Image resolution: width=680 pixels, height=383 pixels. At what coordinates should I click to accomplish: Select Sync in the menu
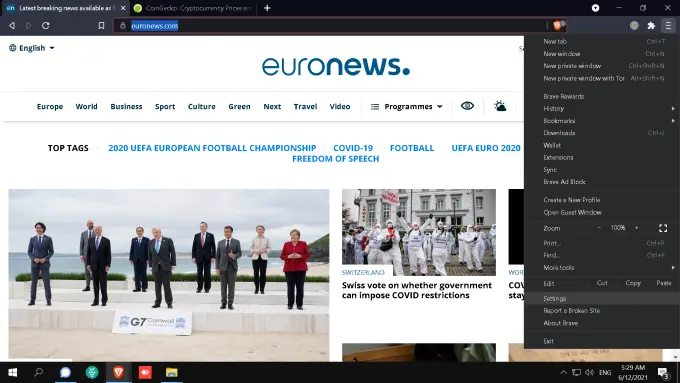pyautogui.click(x=602, y=170)
